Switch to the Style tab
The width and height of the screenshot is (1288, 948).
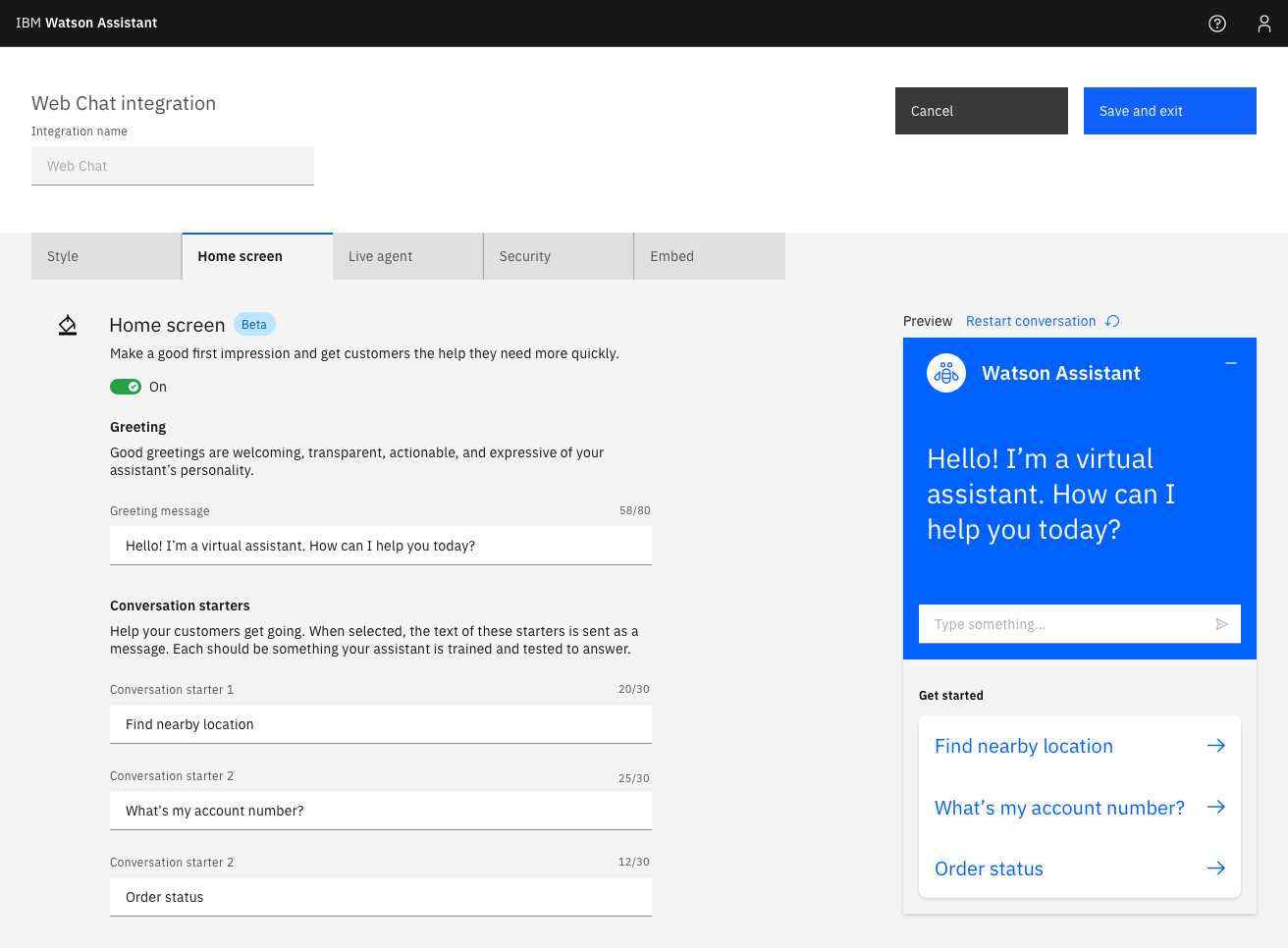pyautogui.click(x=106, y=256)
